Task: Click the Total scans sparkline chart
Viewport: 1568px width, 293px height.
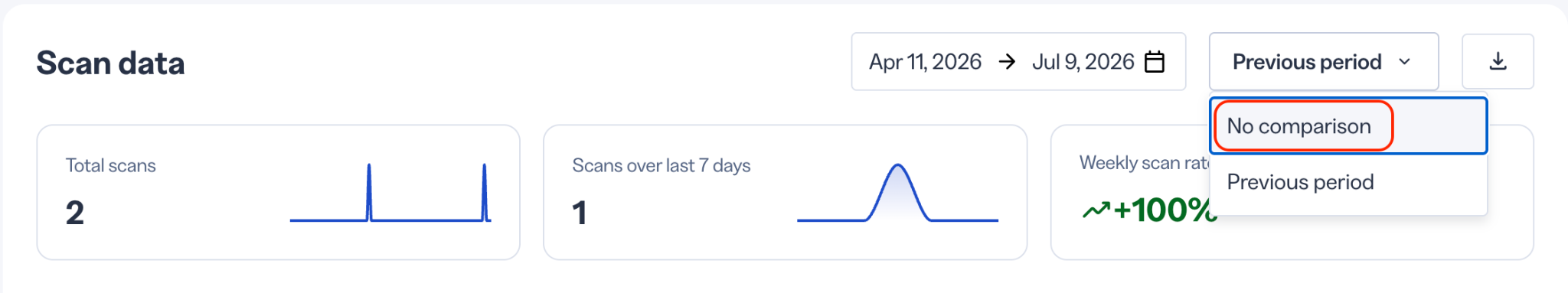Action: (x=390, y=192)
